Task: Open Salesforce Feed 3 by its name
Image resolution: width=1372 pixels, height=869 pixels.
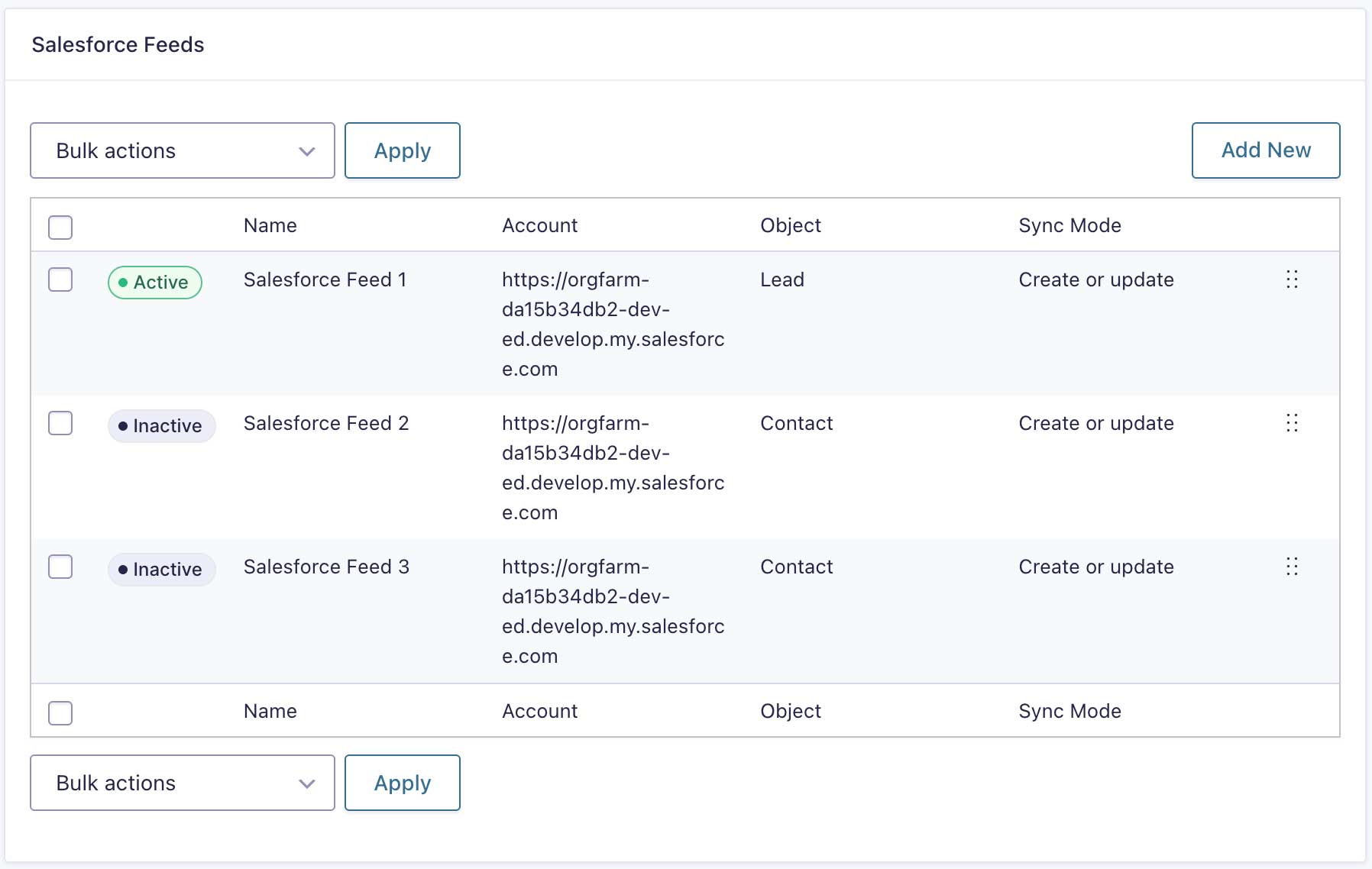Action: coord(326,567)
